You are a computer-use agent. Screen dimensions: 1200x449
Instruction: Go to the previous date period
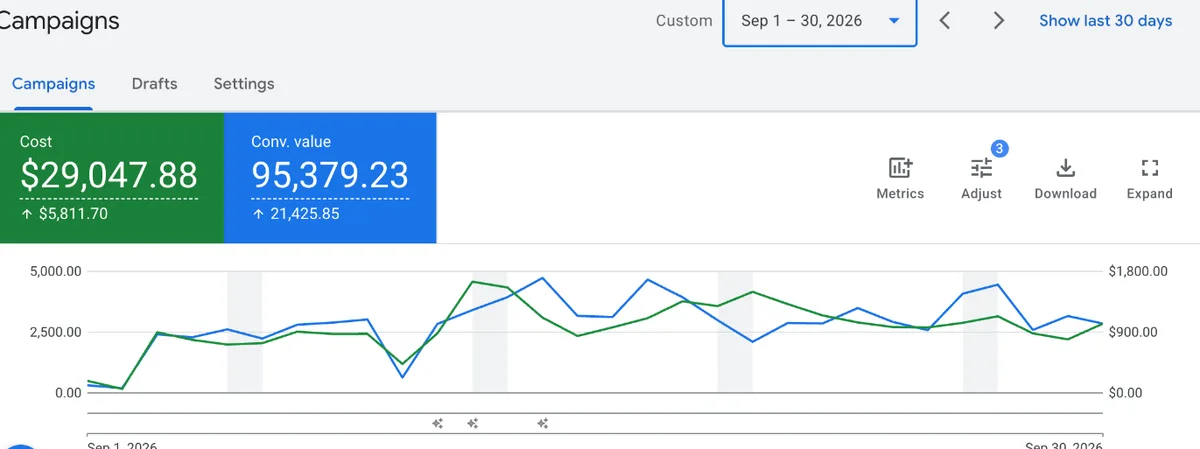[945, 21]
